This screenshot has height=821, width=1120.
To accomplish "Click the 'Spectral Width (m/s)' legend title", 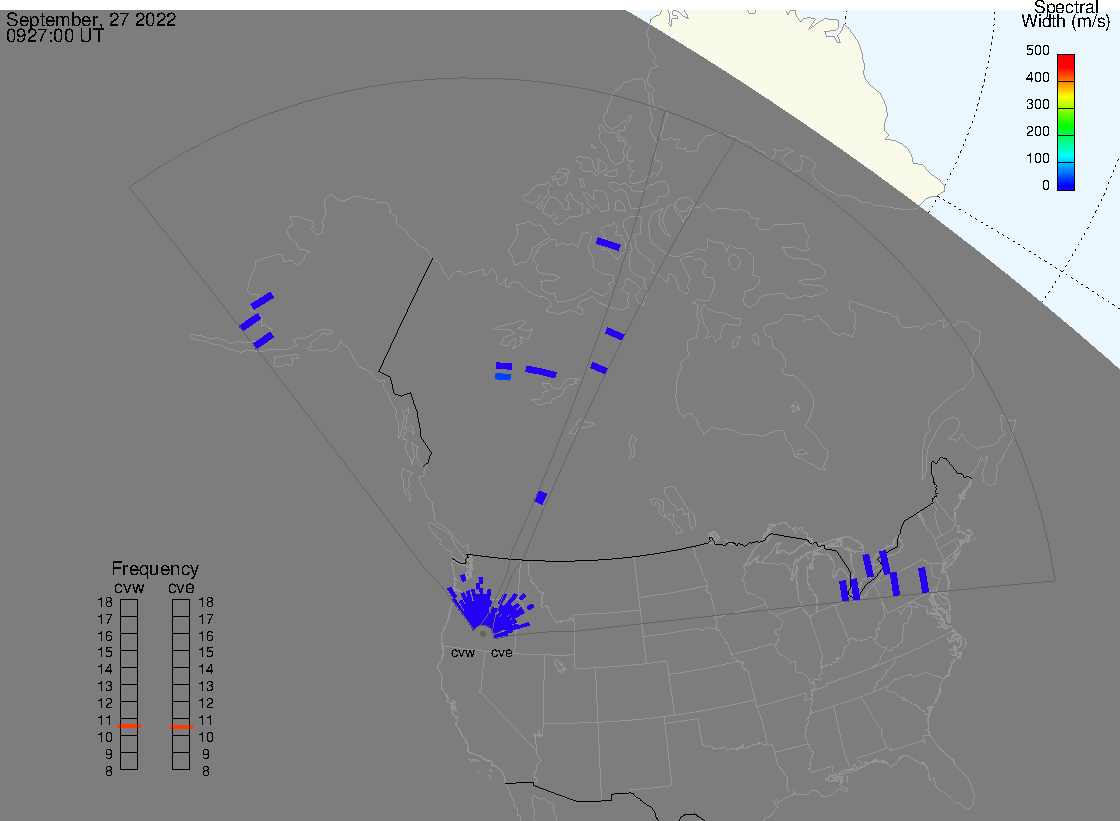I will click(1066, 14).
